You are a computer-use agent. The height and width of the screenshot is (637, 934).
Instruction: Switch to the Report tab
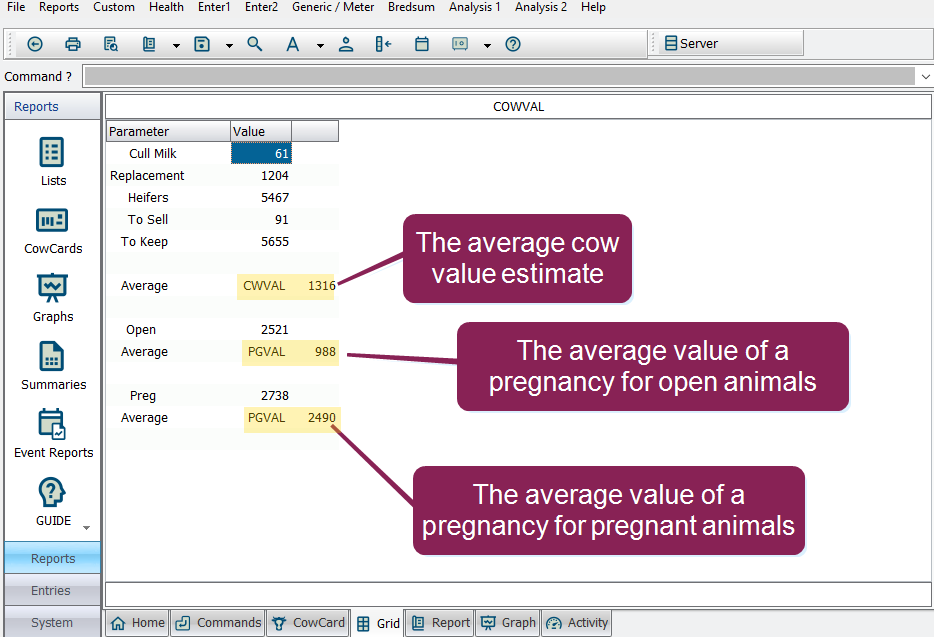click(440, 623)
